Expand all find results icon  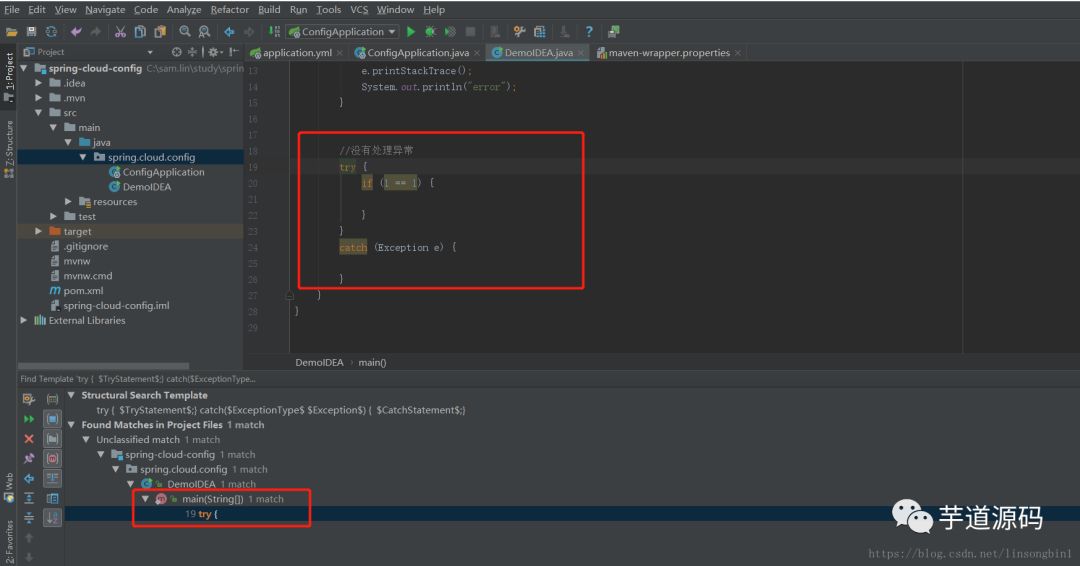[29, 498]
